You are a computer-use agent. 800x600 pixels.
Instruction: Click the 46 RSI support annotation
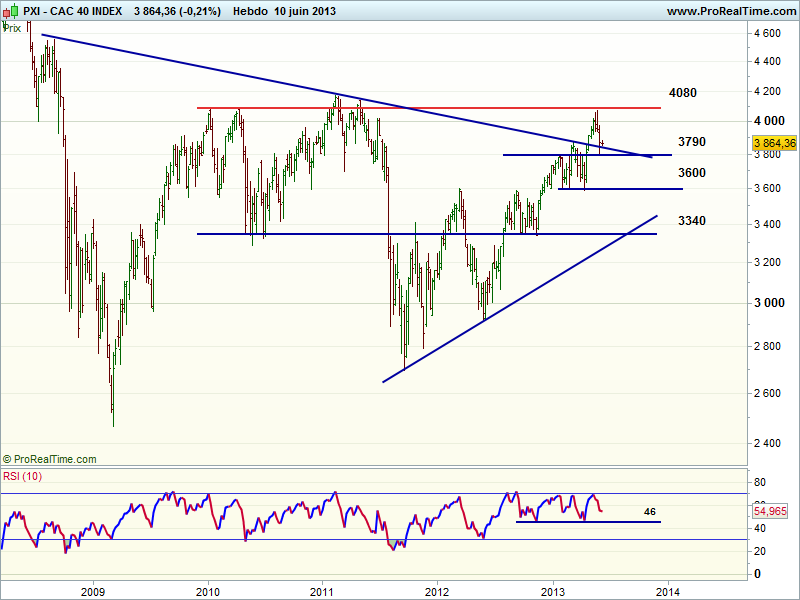[649, 512]
